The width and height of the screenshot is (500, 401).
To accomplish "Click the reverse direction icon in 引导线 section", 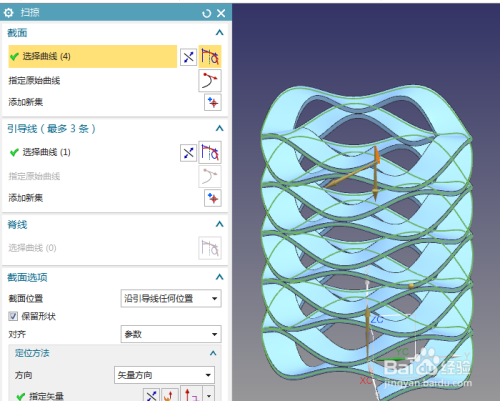I will [x=188, y=153].
